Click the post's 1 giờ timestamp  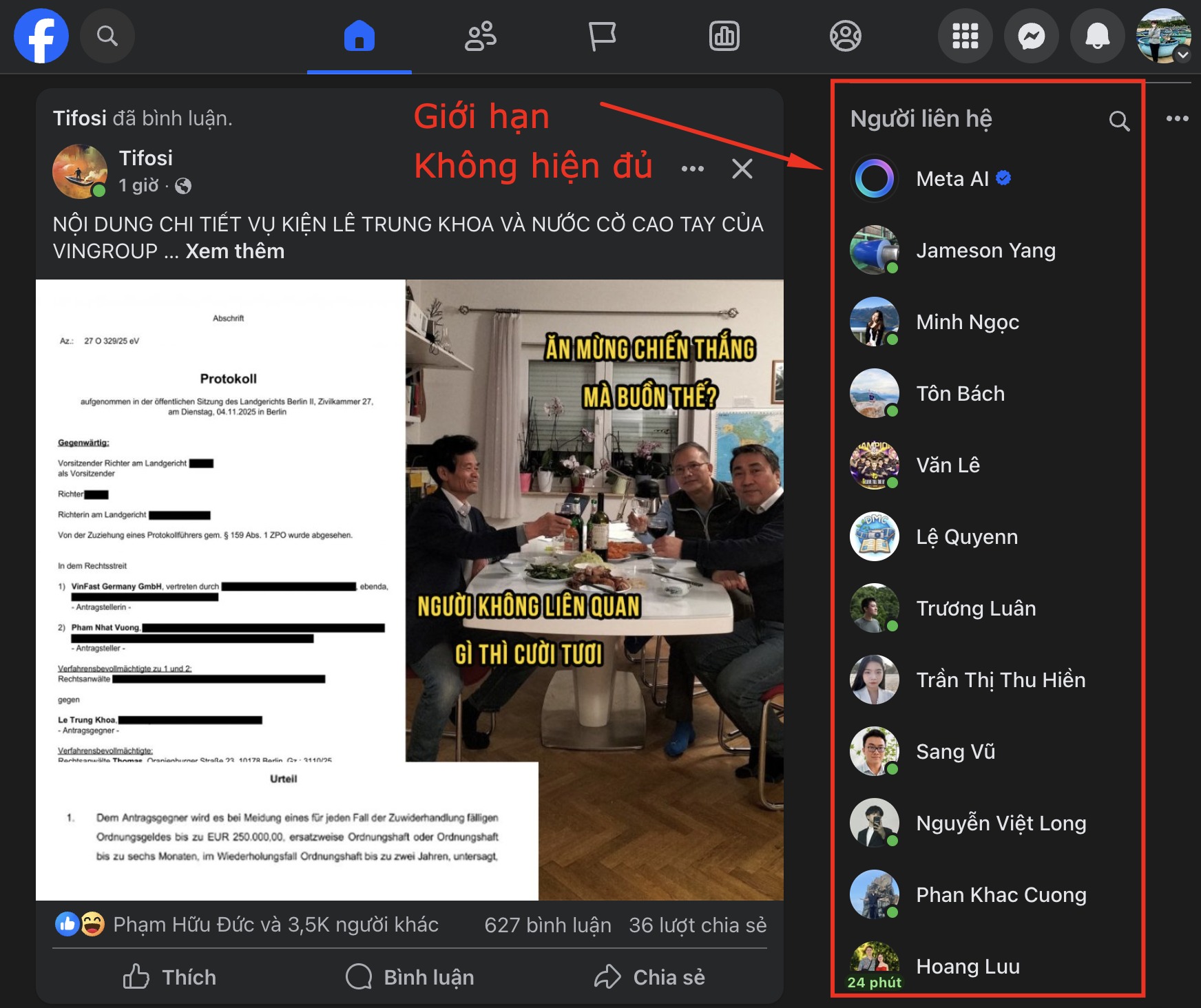click(138, 186)
